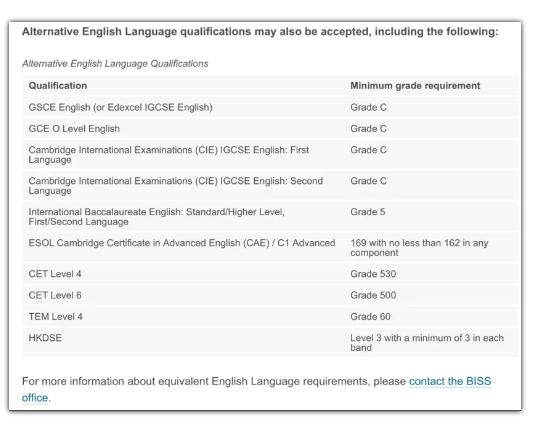Select the GCE O Level English row

pyautogui.click(x=270, y=128)
